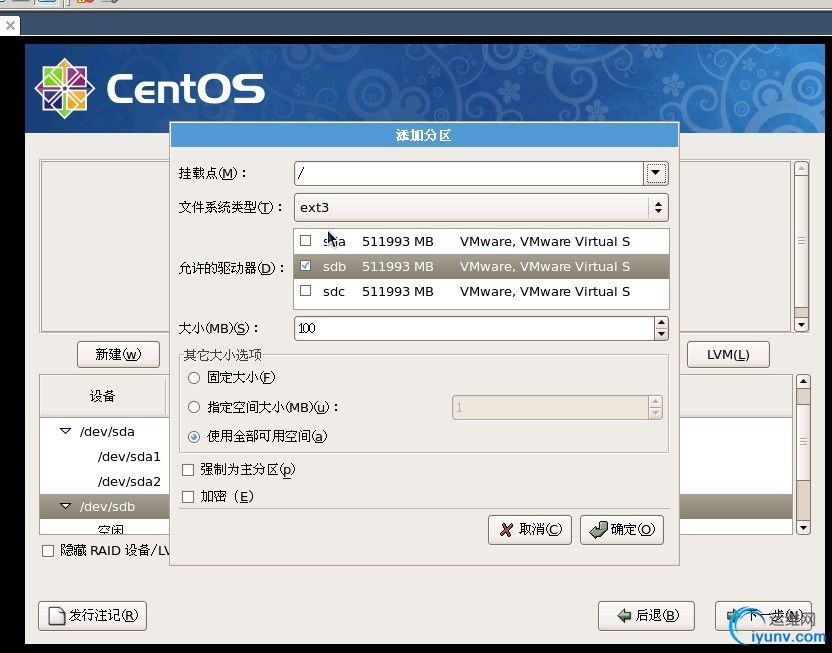Uncheck the sdb drive checkbox
This screenshot has width=832, height=653.
(x=306, y=266)
